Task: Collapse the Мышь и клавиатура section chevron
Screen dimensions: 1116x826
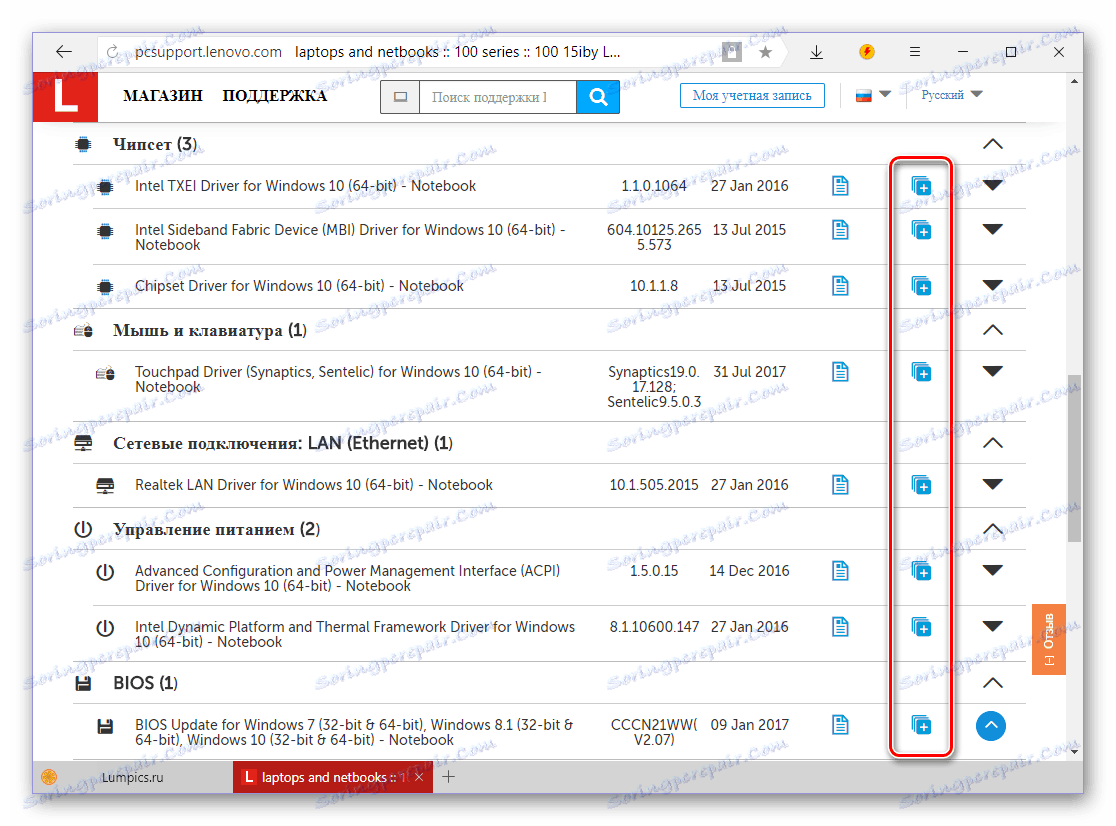Action: (992, 329)
